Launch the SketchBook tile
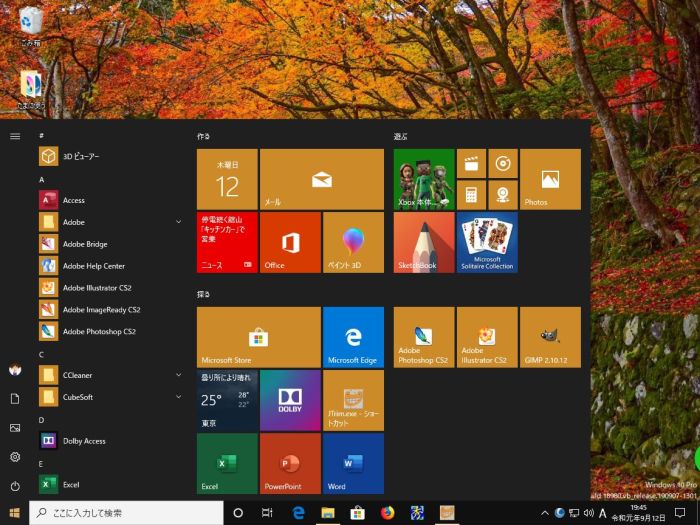700x525 pixels. coord(424,242)
